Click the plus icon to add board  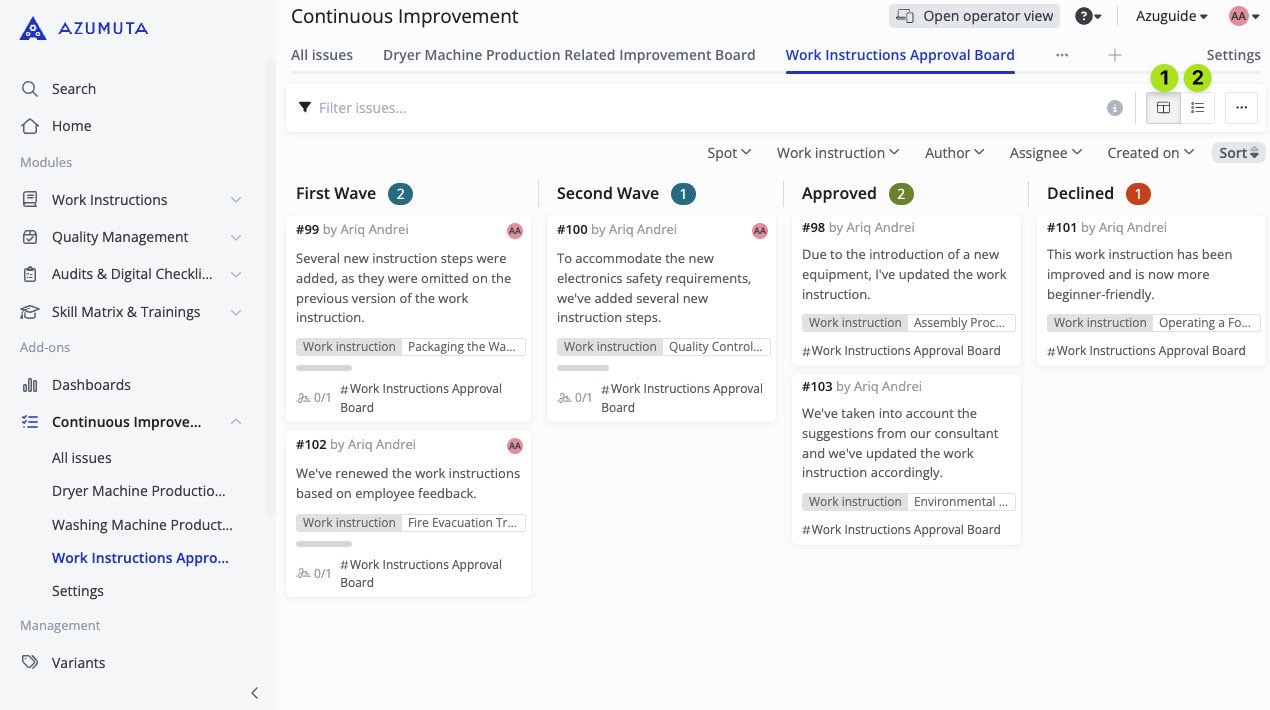[1115, 55]
